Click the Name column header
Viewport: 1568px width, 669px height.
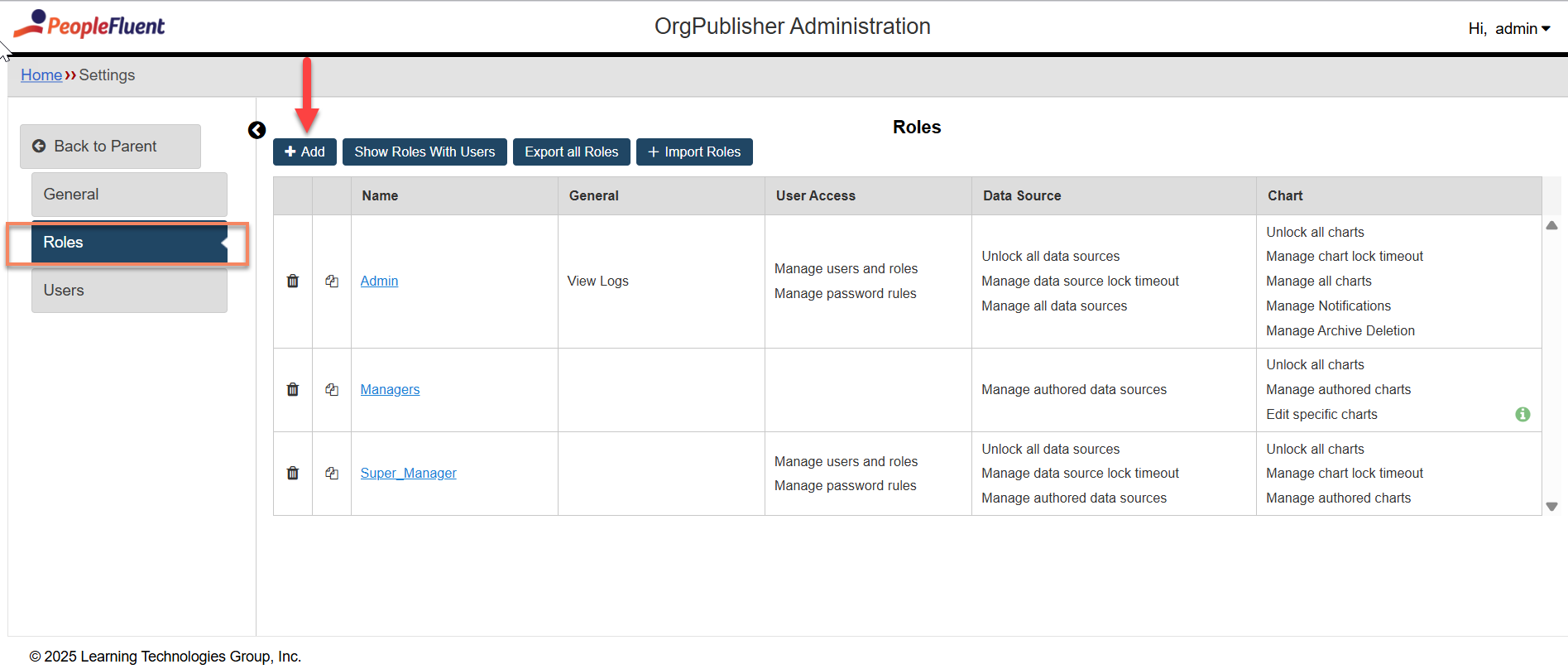(454, 195)
